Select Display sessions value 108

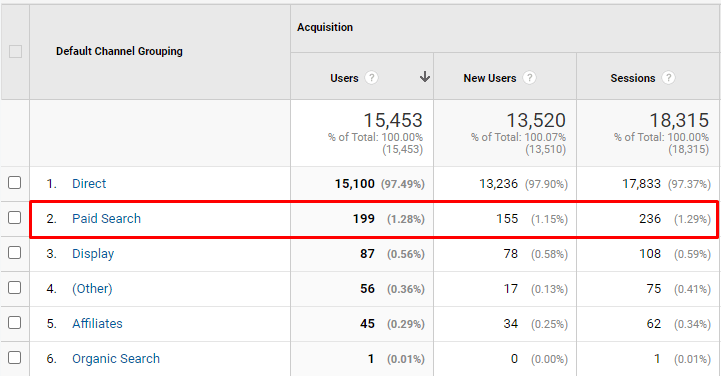click(650, 253)
